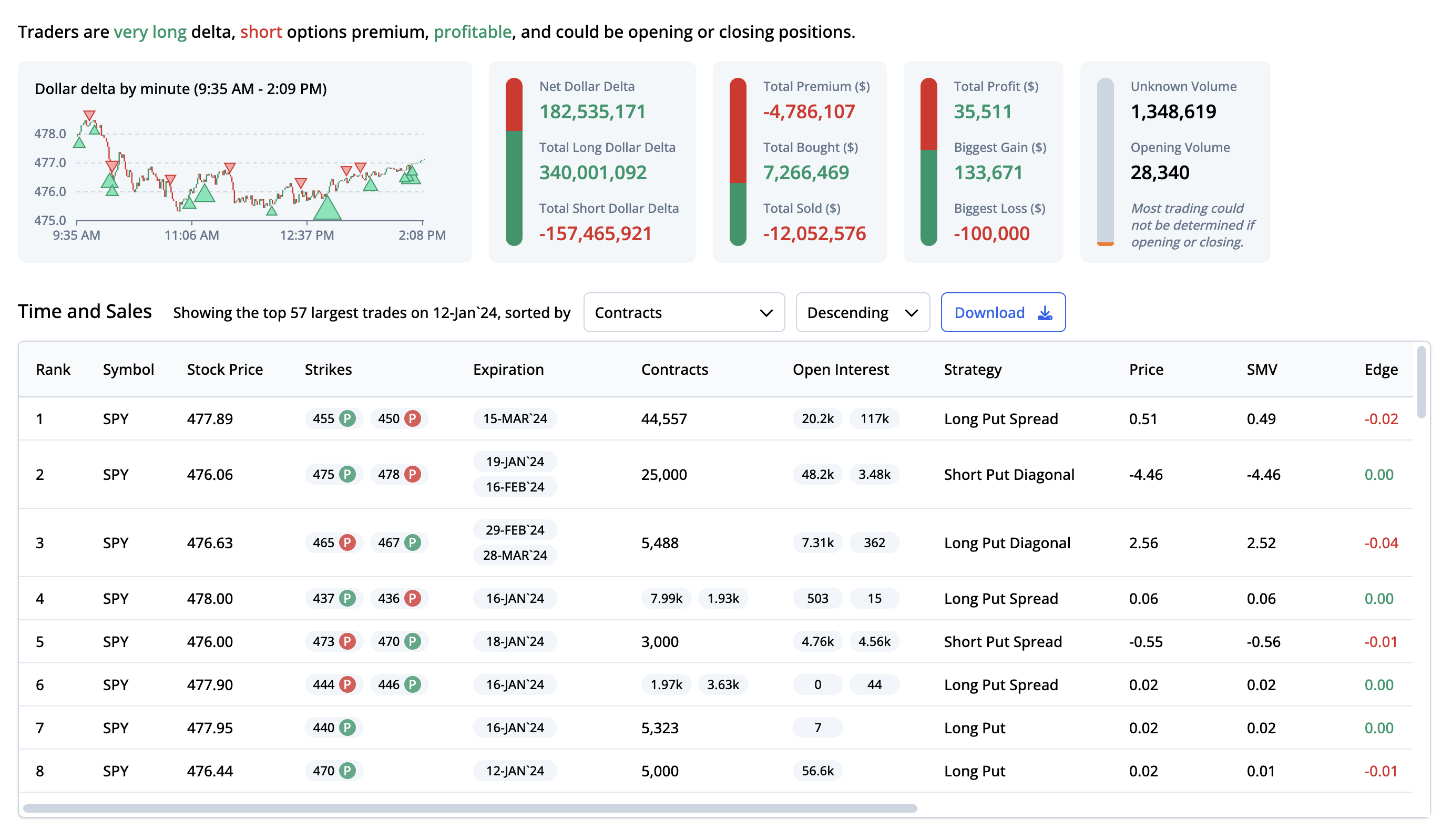Click the Unknown Volume gray bar
Screen dimensions: 1452x840
pyautogui.click(x=1105, y=162)
